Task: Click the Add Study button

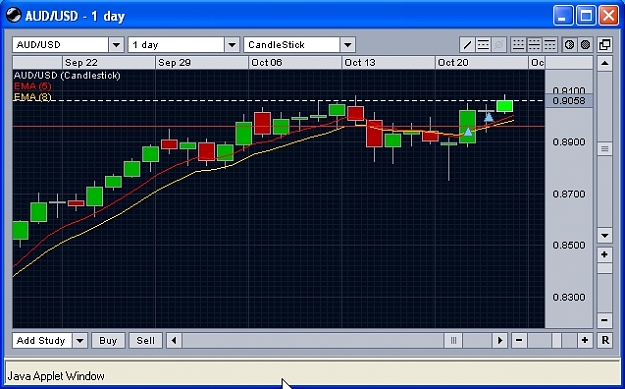Action: [x=42, y=341]
